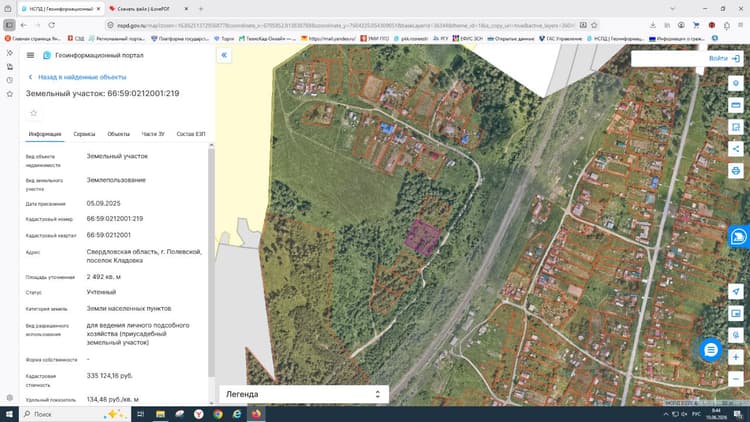Click the sidebar search icon at top left
750x422 pixels.
[10, 53]
